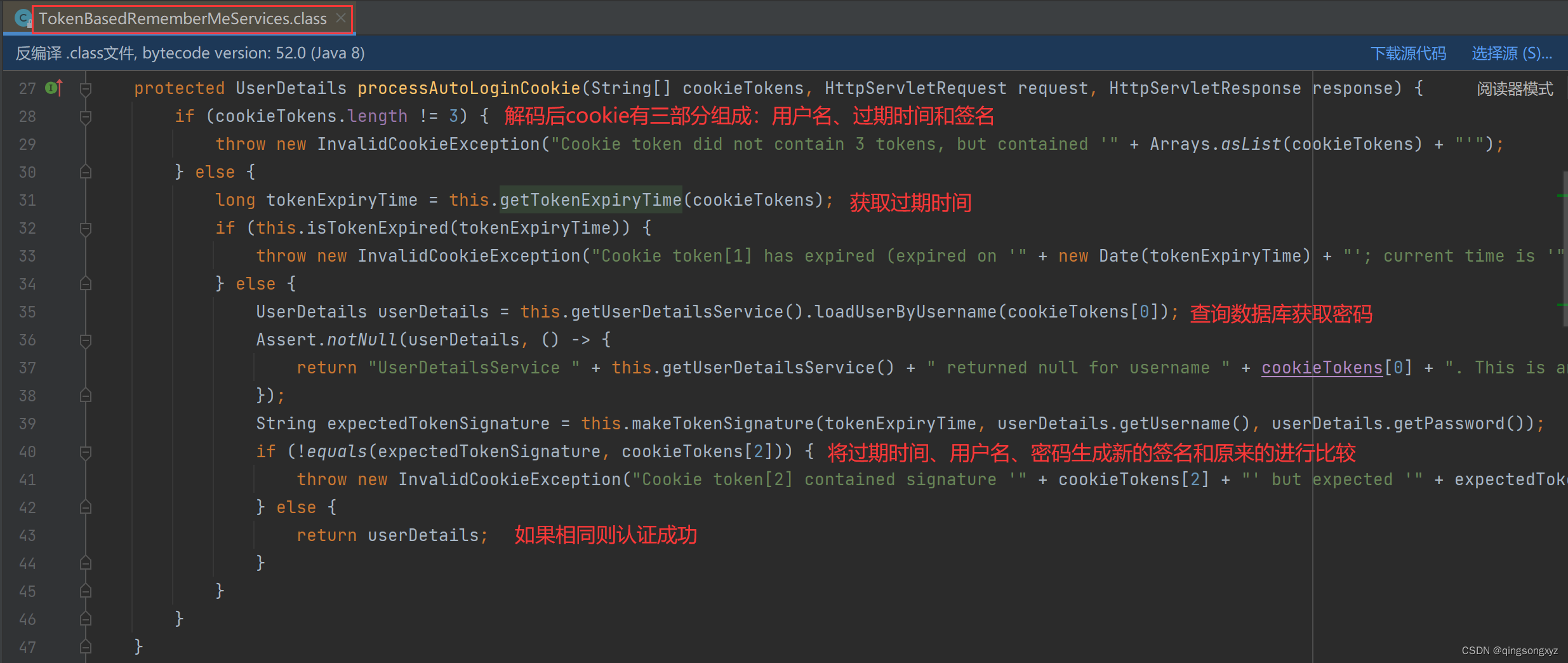Image resolution: width=1568 pixels, height=663 pixels.
Task: Click fold end marker on line 47
Action: click(x=86, y=647)
